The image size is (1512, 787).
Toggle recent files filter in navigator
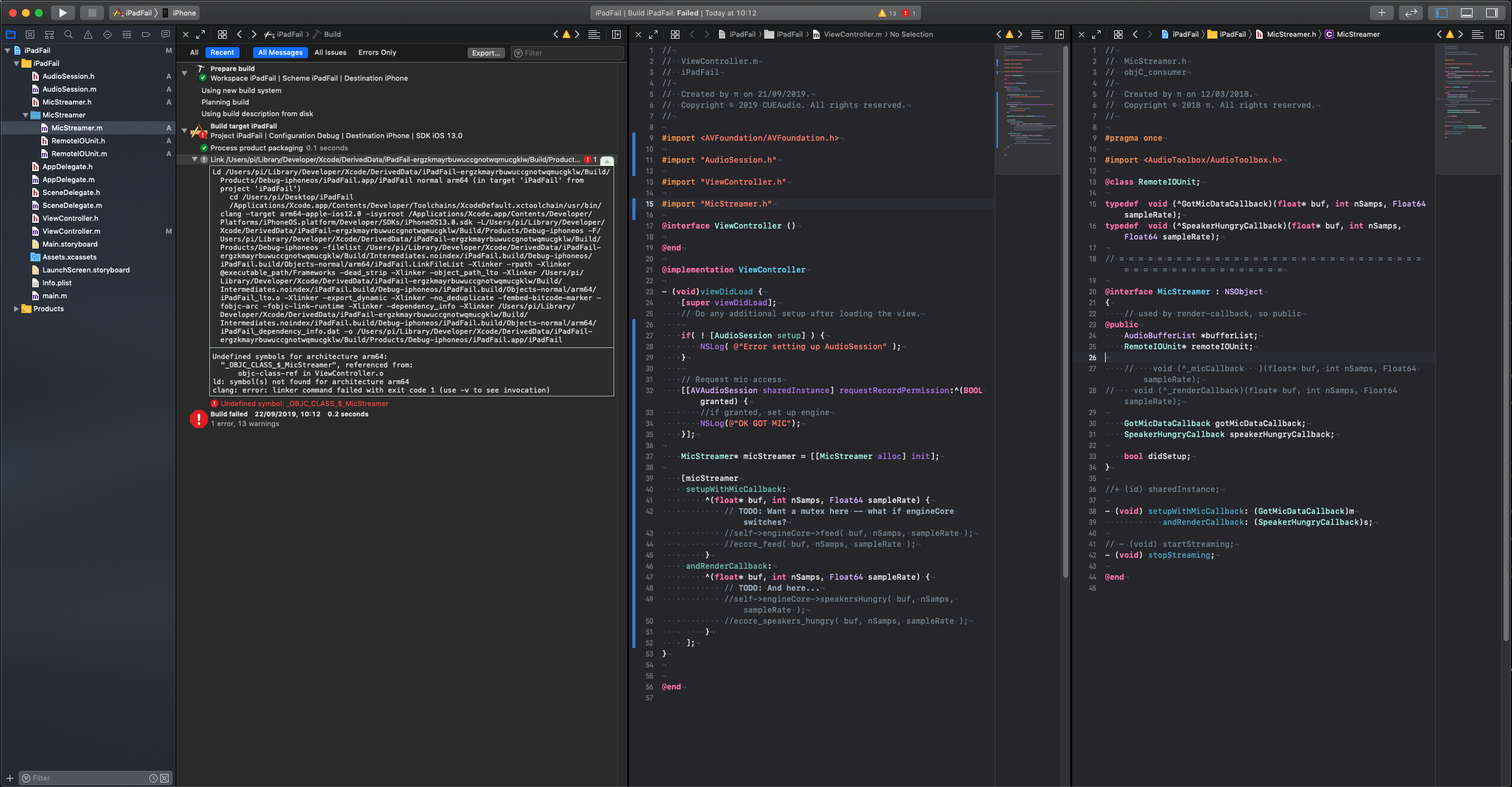click(x=153, y=778)
